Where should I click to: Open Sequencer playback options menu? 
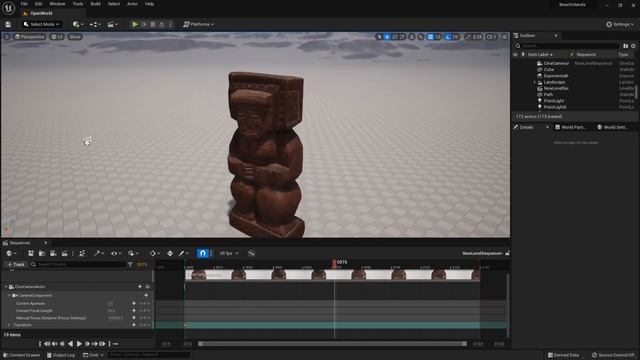click(x=133, y=253)
